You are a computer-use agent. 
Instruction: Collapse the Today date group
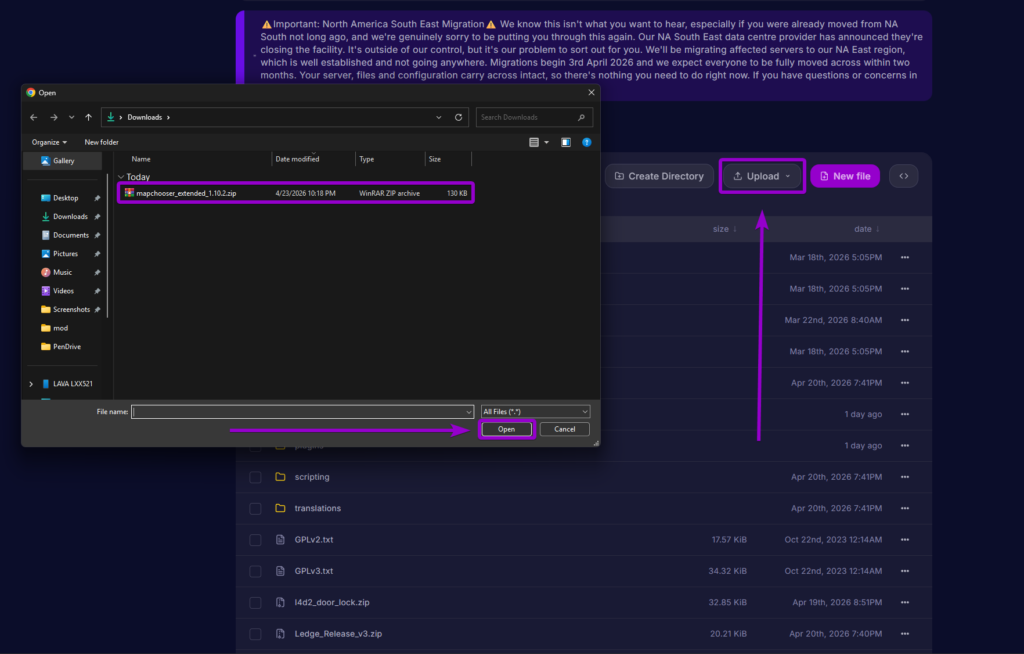(x=123, y=176)
